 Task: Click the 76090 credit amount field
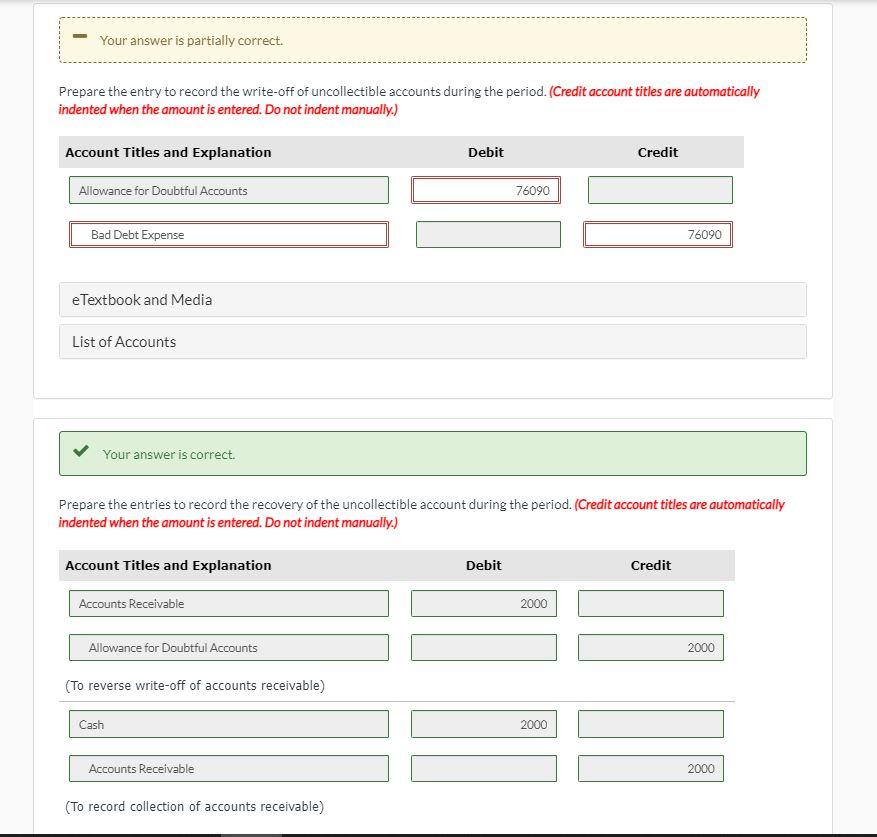coord(657,234)
